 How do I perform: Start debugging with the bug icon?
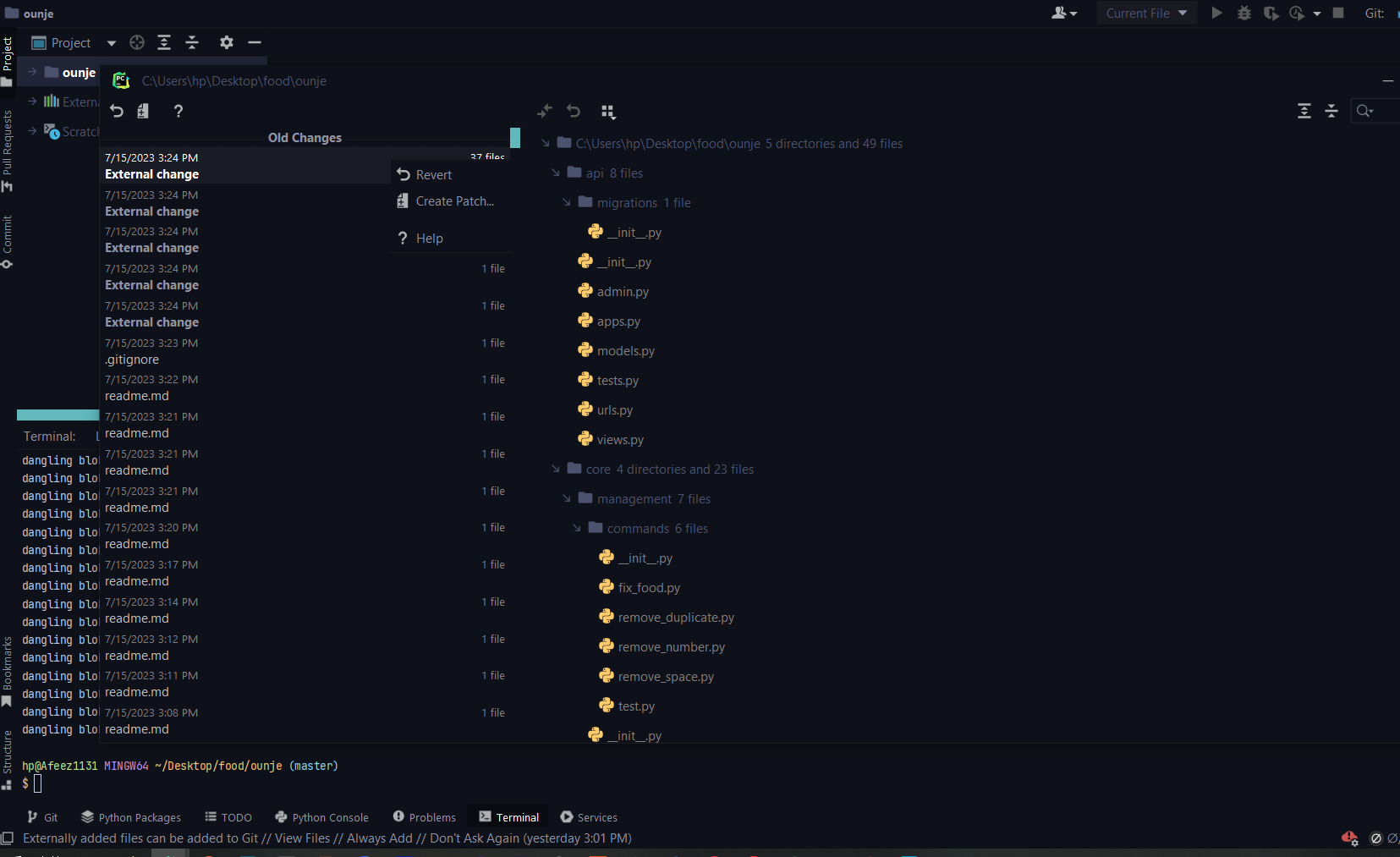(1244, 13)
